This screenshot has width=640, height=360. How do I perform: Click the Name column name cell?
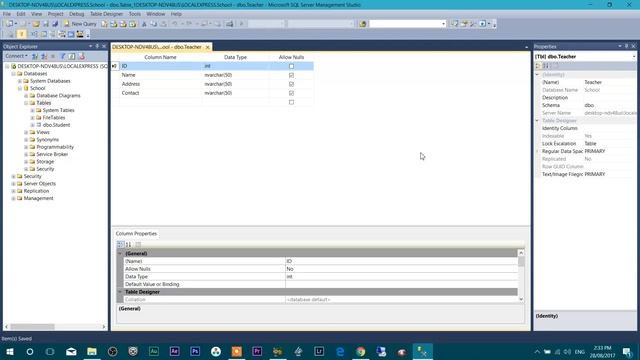point(160,75)
